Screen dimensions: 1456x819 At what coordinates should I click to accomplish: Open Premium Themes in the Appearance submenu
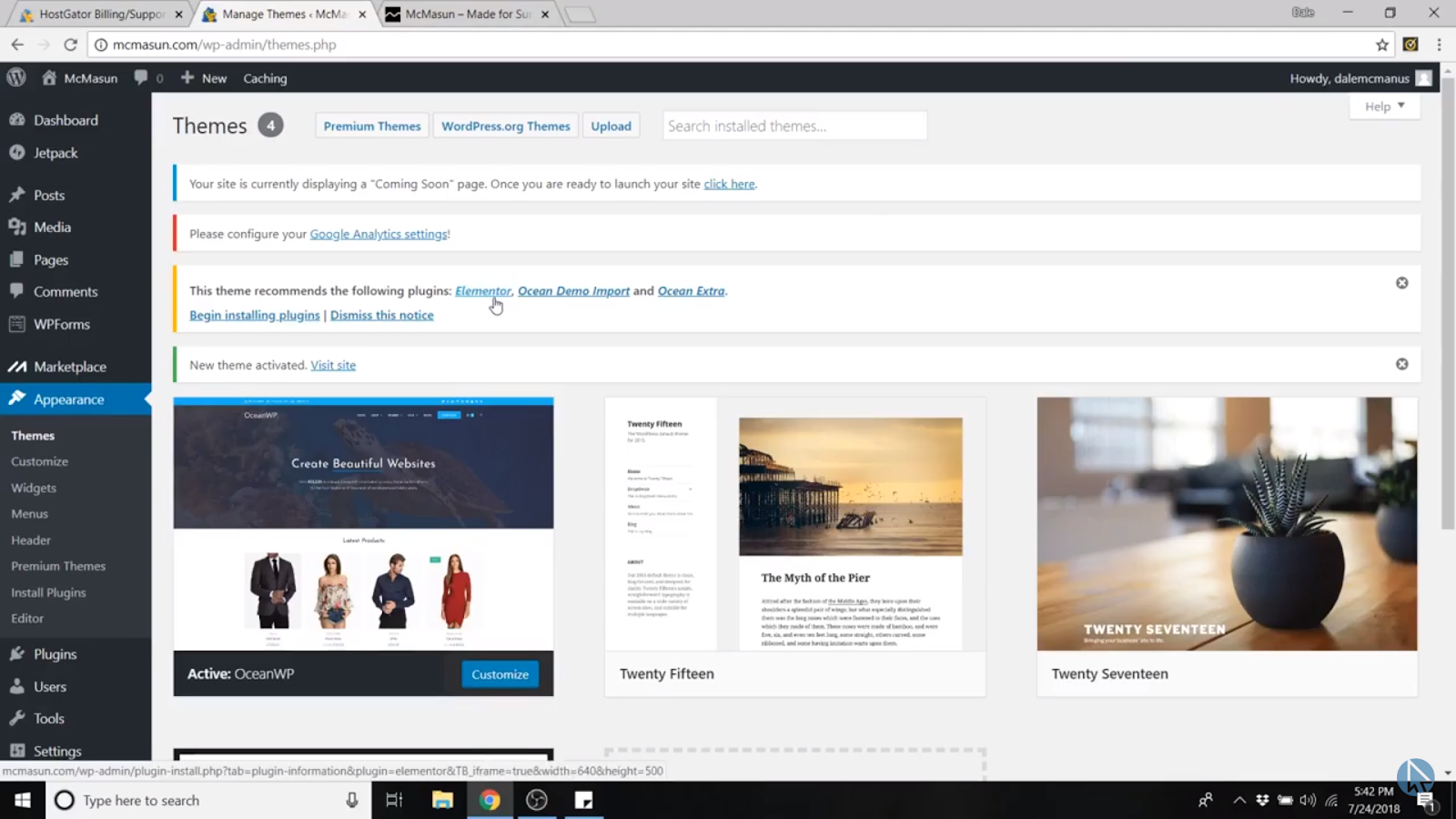(x=58, y=566)
